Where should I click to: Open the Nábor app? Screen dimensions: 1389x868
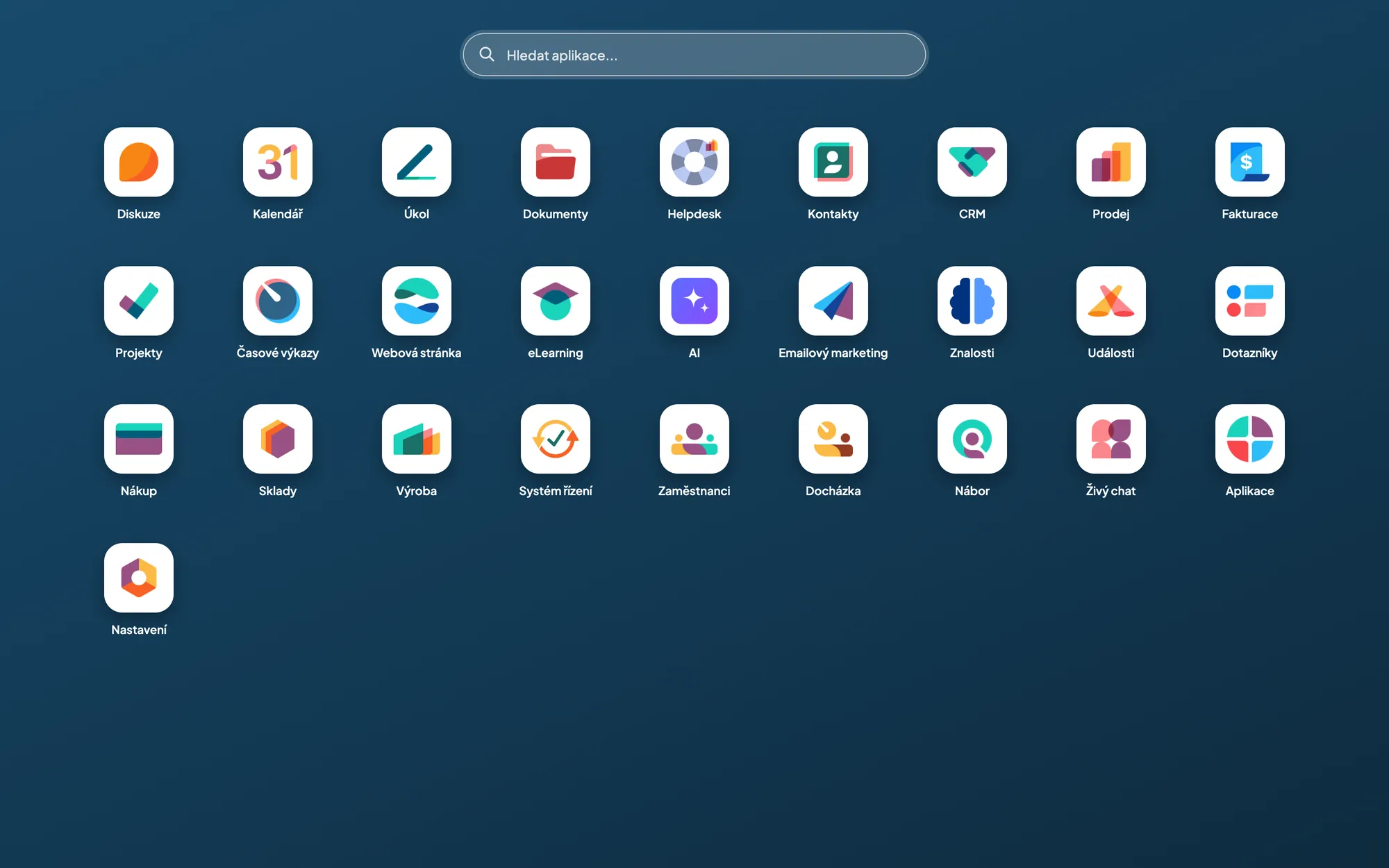[x=972, y=439]
